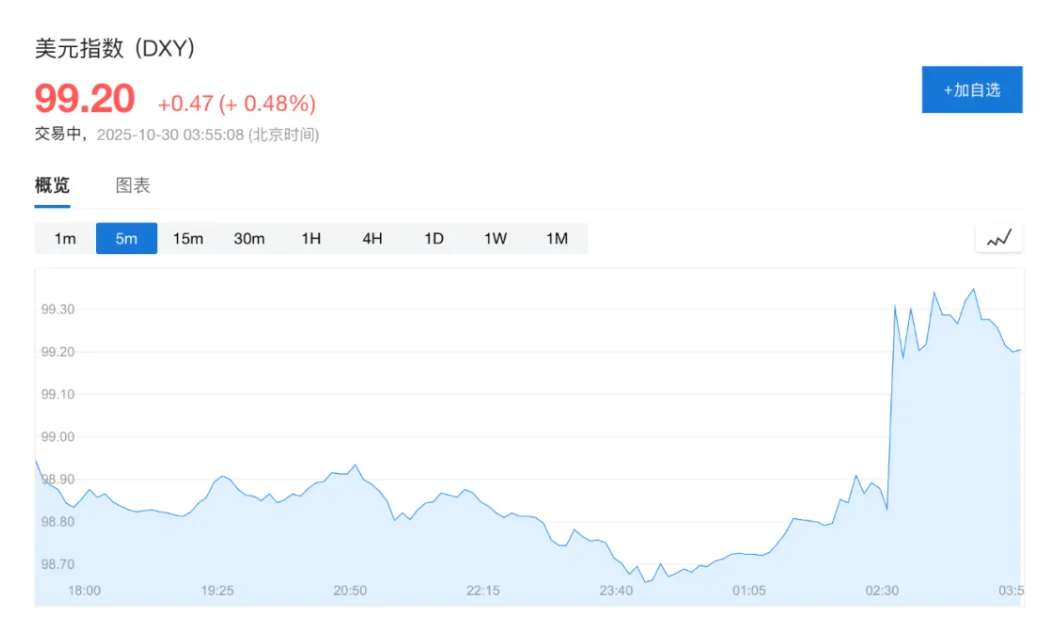Image resolution: width=1051 pixels, height=627 pixels.
Task: Click the 23:40 time axis label
Action: point(616,591)
